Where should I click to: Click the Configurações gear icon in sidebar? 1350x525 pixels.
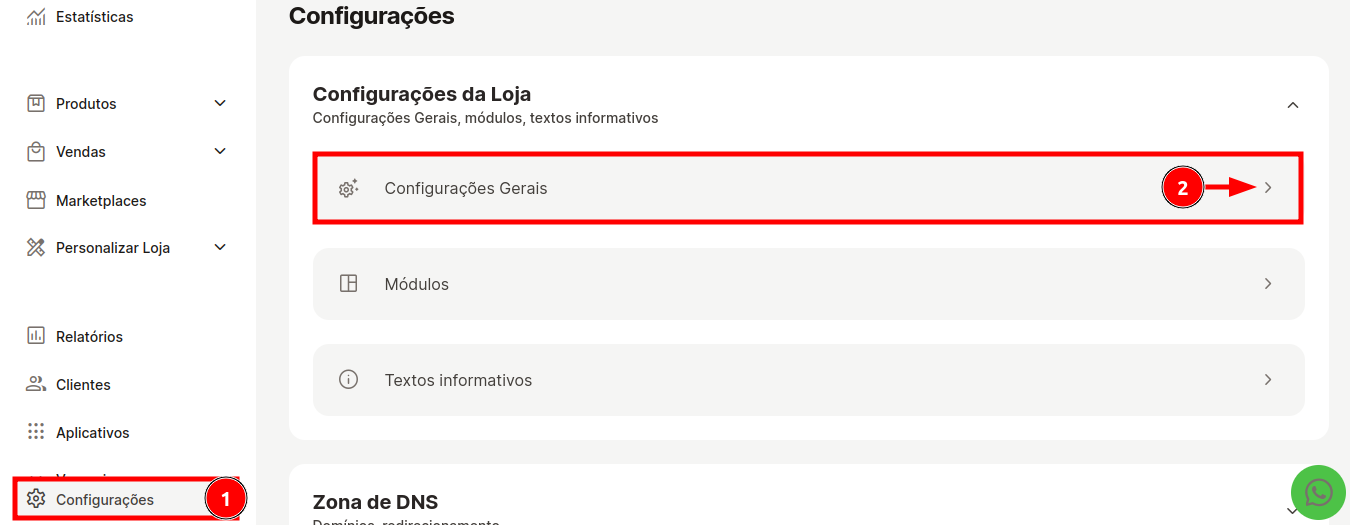[x=36, y=498]
